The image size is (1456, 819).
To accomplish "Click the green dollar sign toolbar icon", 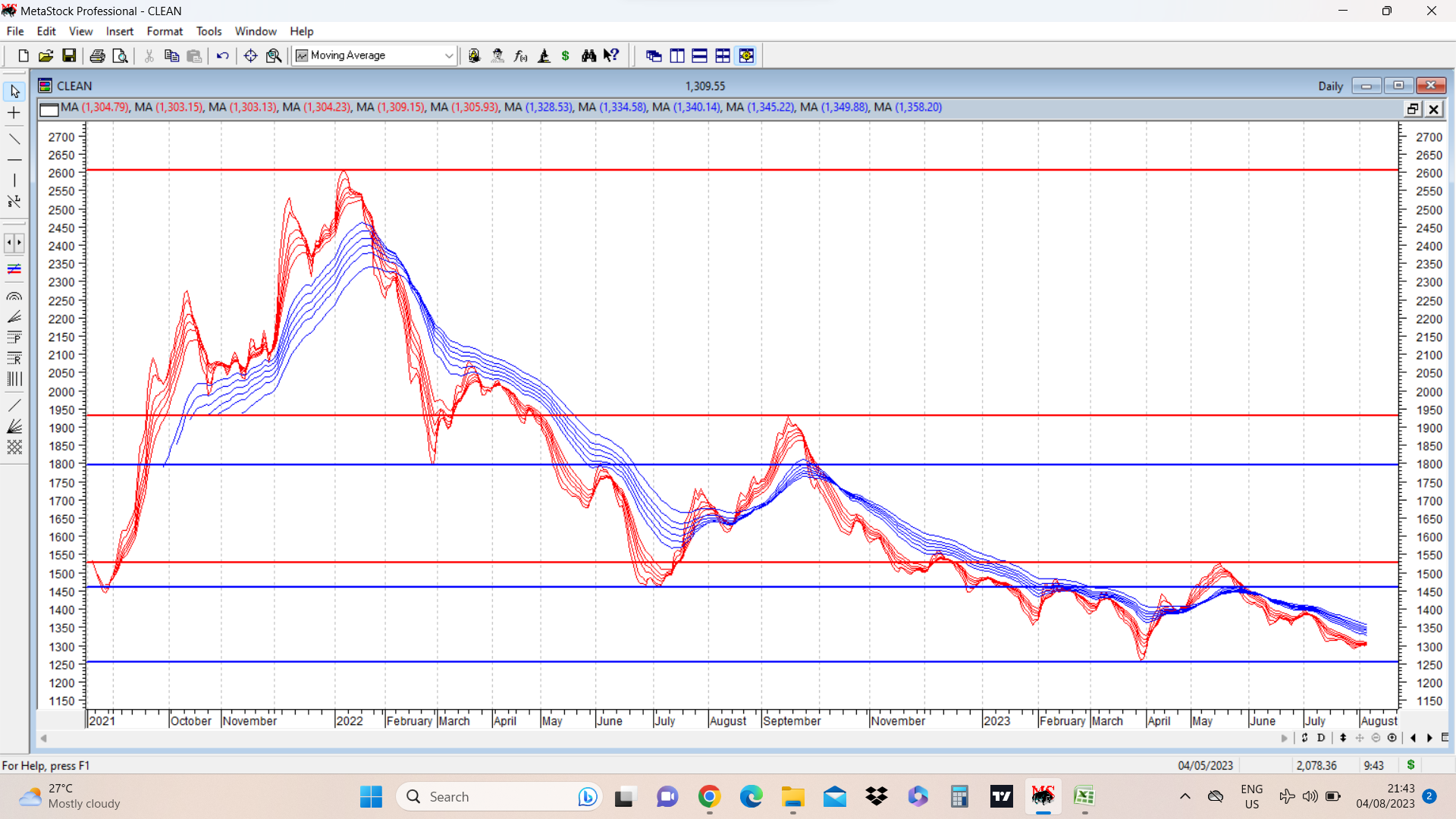I will coord(566,55).
